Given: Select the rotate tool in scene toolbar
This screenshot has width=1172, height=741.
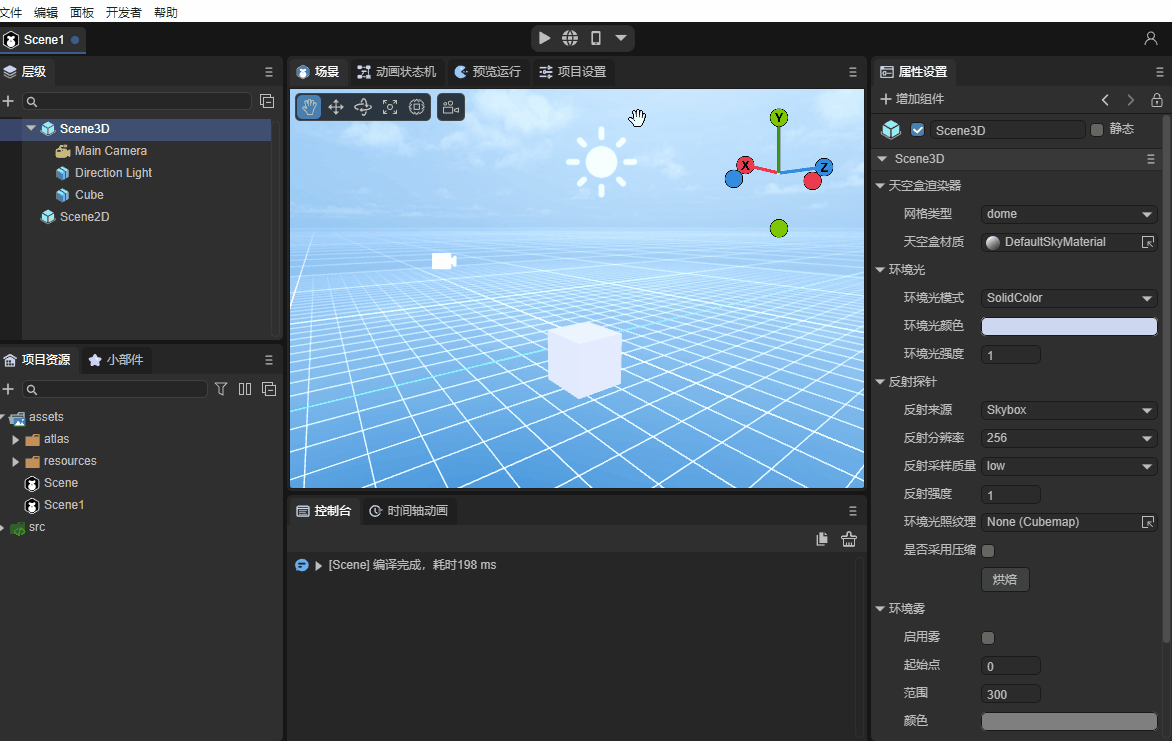Looking at the screenshot, I should [x=363, y=107].
